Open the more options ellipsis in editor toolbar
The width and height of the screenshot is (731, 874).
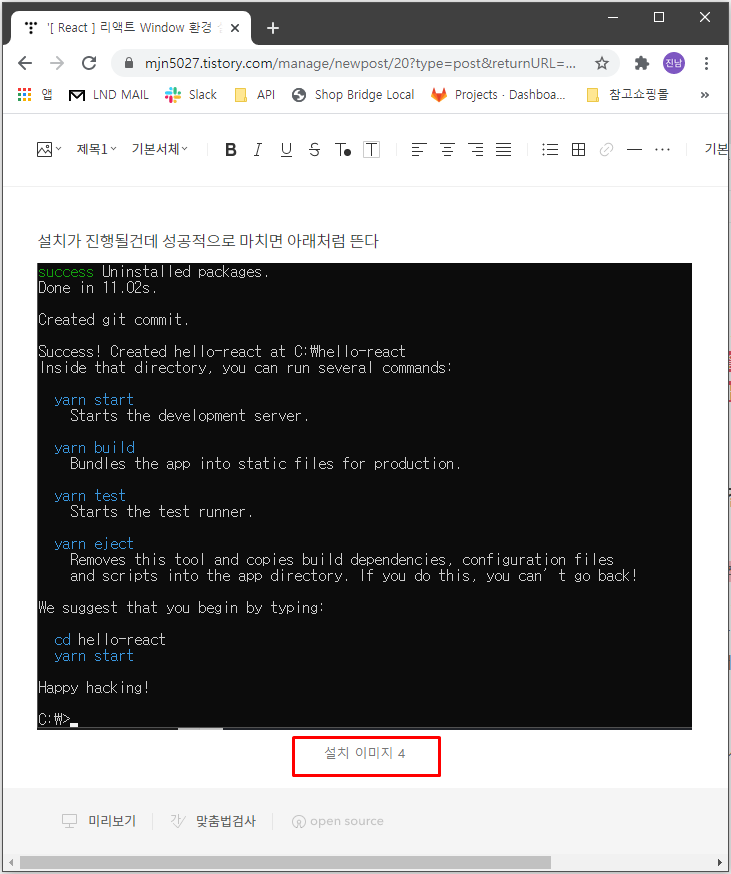(x=662, y=149)
